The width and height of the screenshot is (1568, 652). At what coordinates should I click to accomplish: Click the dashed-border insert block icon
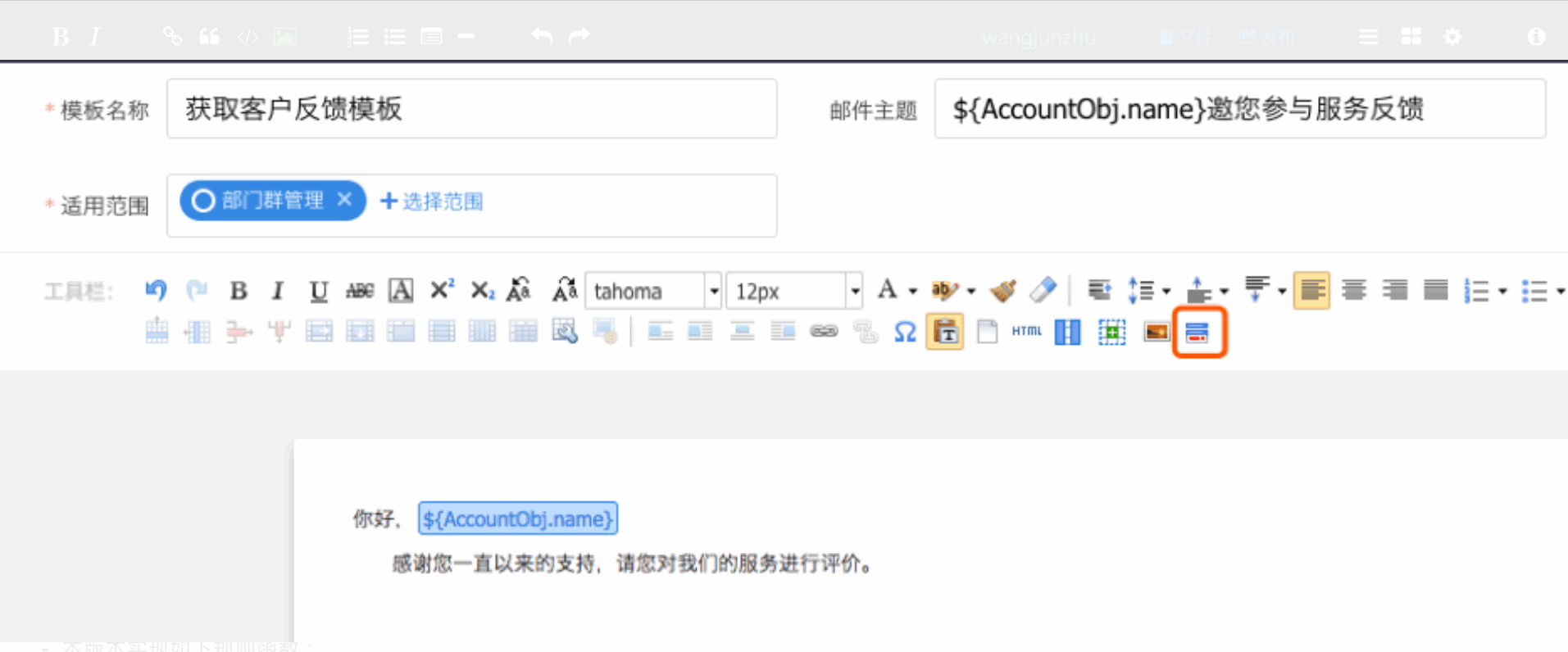1111,333
